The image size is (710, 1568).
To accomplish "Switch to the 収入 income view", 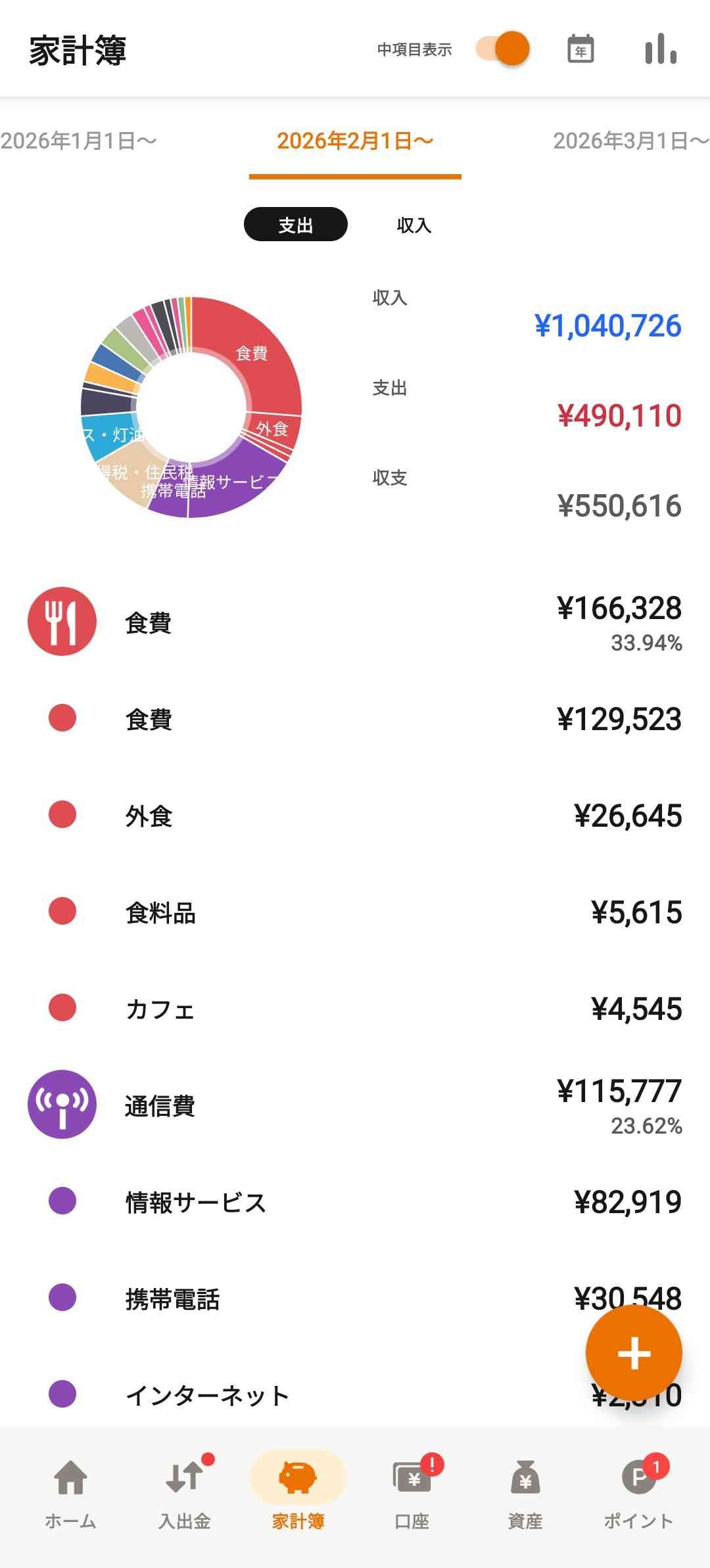I will pos(414,225).
